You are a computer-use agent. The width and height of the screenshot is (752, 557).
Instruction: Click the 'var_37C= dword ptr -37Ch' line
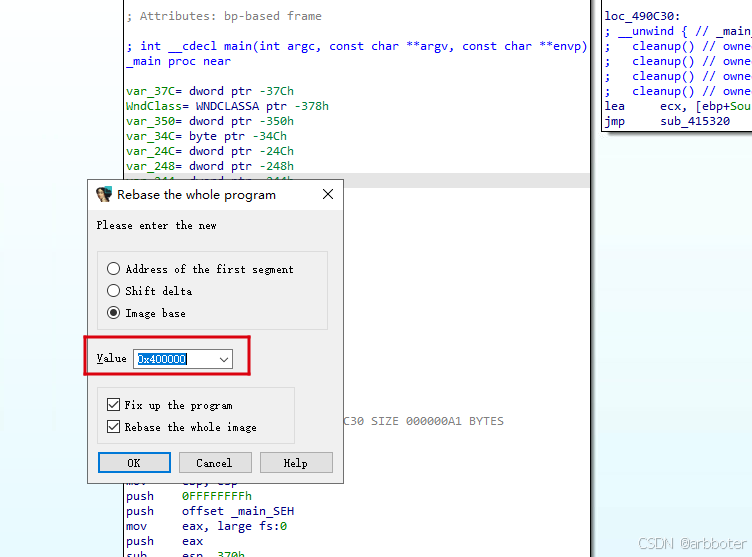point(210,91)
